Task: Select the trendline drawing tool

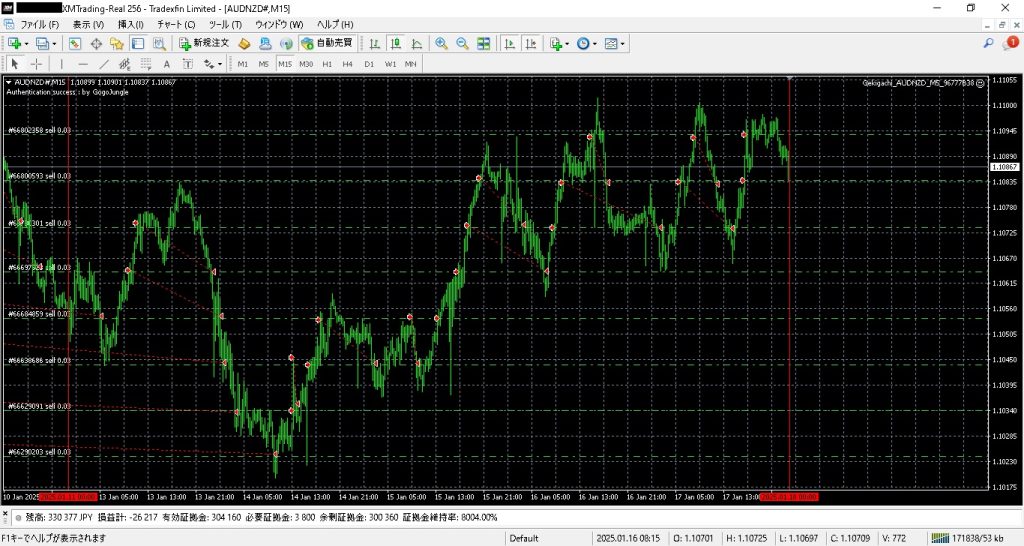Action: 103,64
